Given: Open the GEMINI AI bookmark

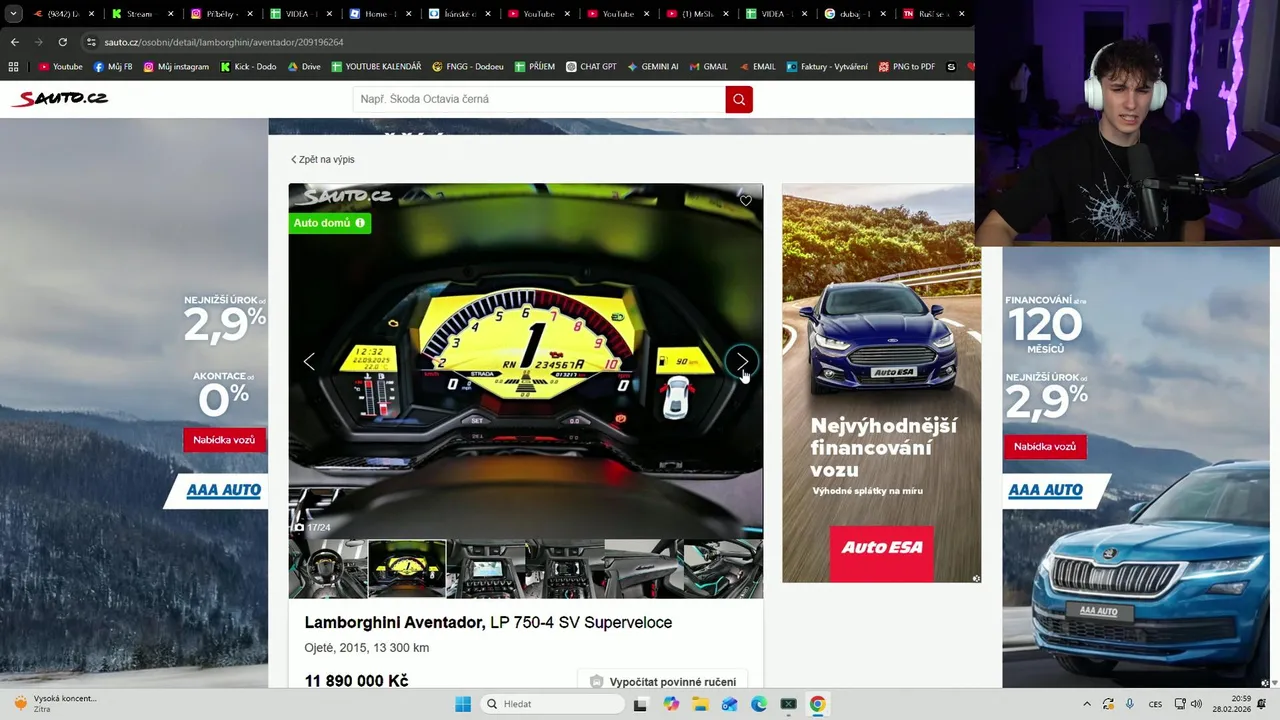Looking at the screenshot, I should click(653, 67).
